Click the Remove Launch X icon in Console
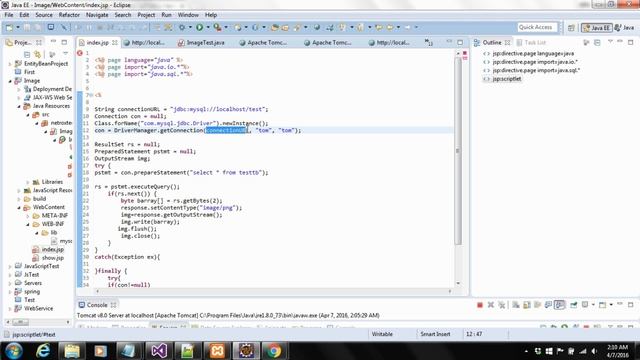This screenshot has width=640, height=360. [491, 305]
